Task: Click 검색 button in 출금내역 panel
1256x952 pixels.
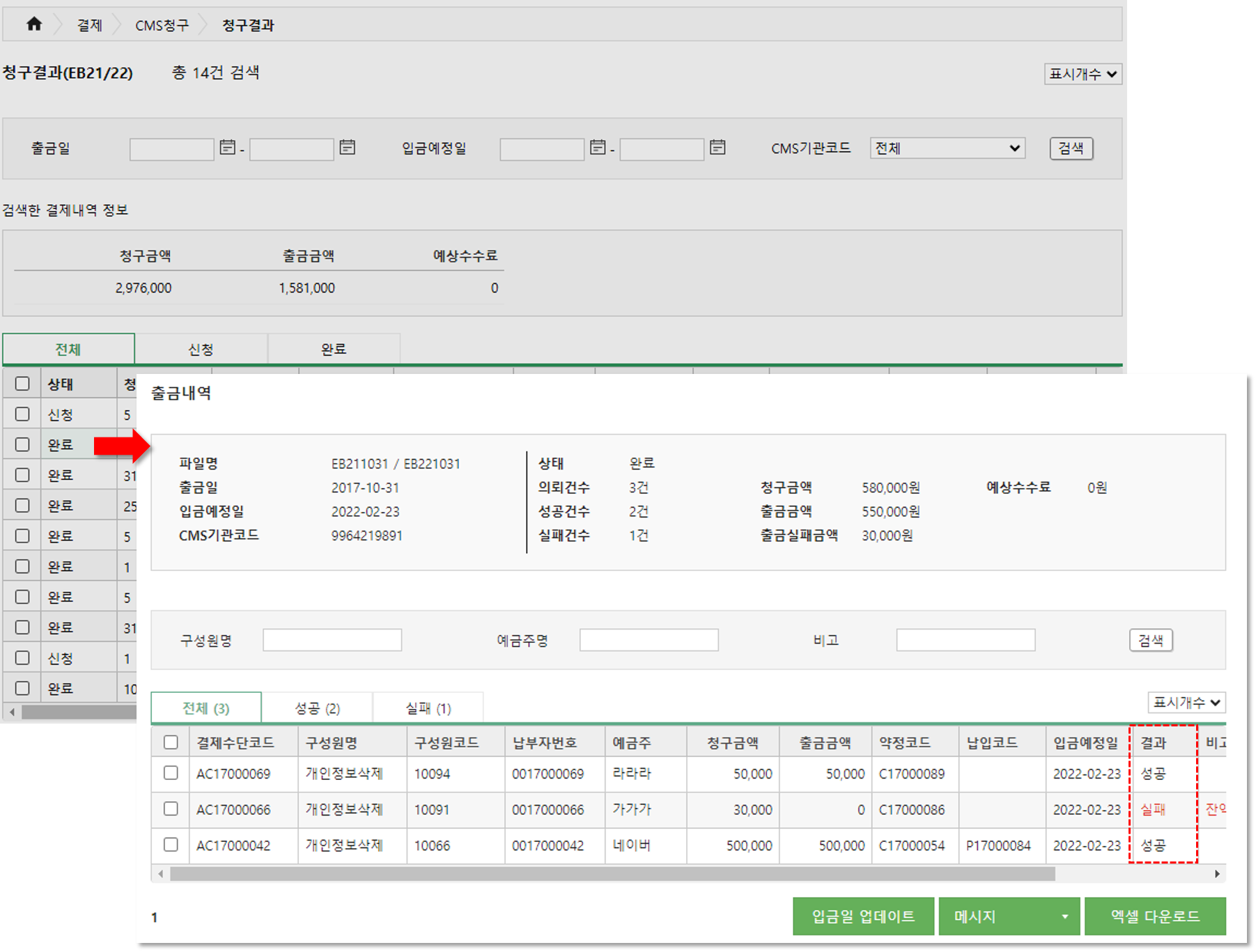Action: tap(1150, 640)
